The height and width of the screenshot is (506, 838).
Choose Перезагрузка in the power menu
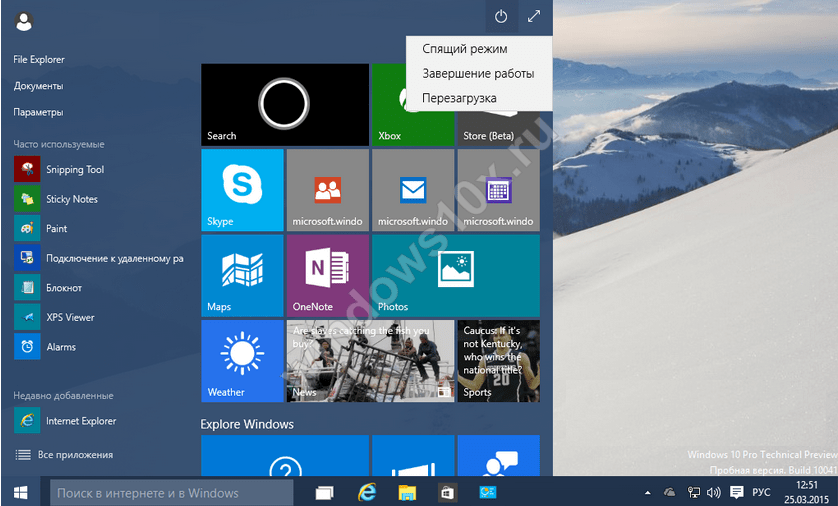[459, 98]
